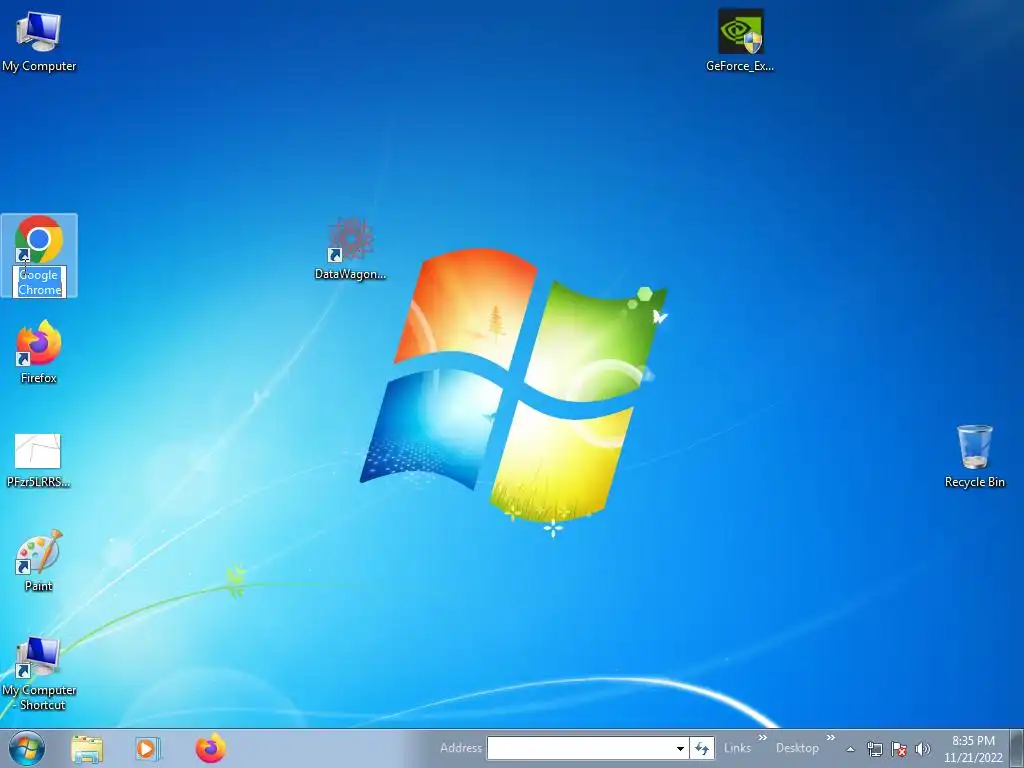Select the PFzr5LRRS image file thumbnail

point(38,461)
